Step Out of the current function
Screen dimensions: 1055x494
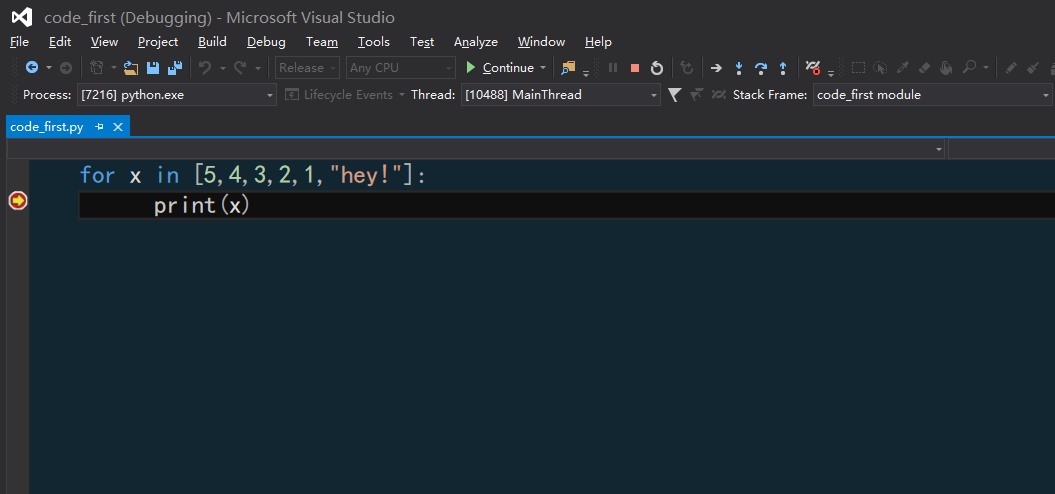(x=783, y=67)
